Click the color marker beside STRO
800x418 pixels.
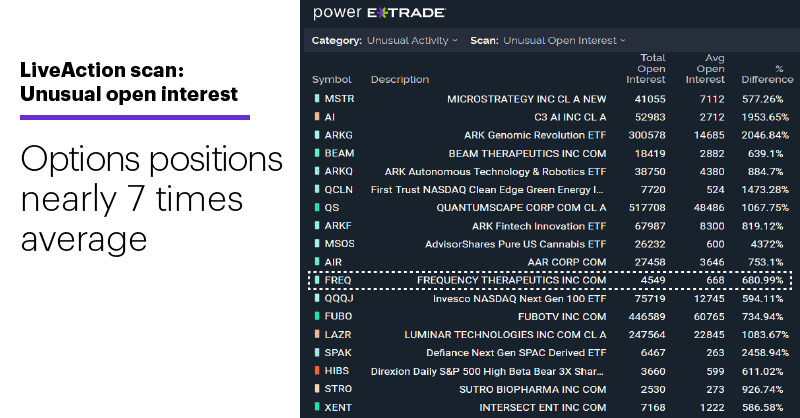click(317, 388)
